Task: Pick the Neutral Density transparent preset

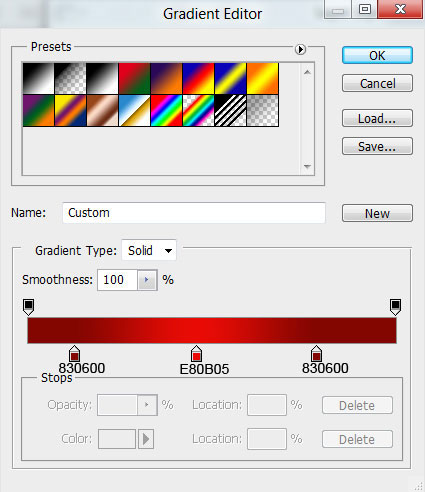Action: pos(262,110)
